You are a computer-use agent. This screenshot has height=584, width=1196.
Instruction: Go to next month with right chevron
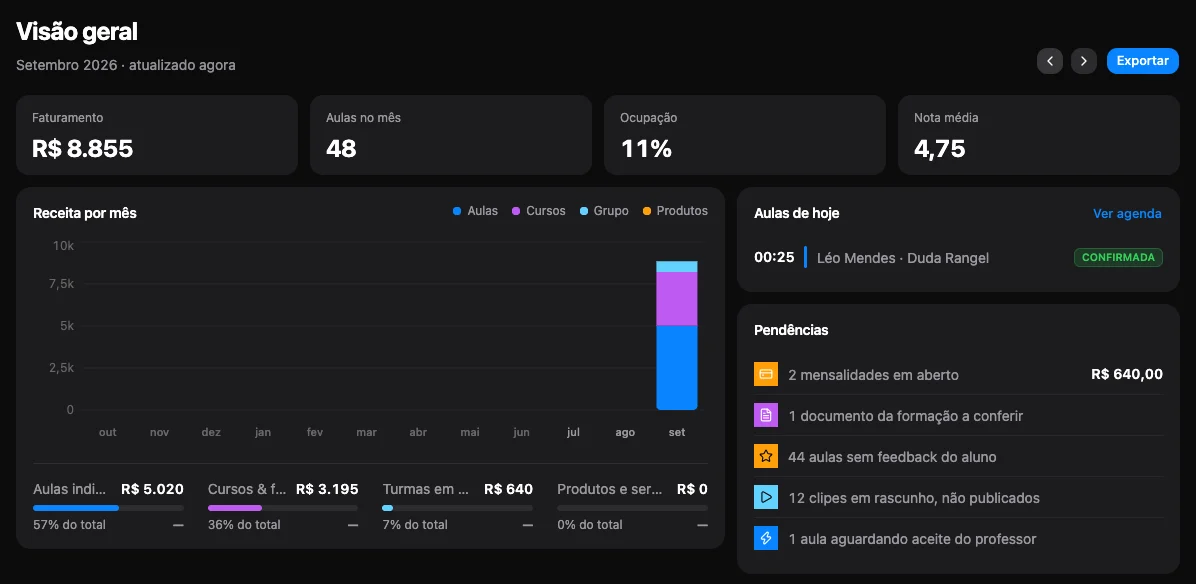(x=1084, y=61)
